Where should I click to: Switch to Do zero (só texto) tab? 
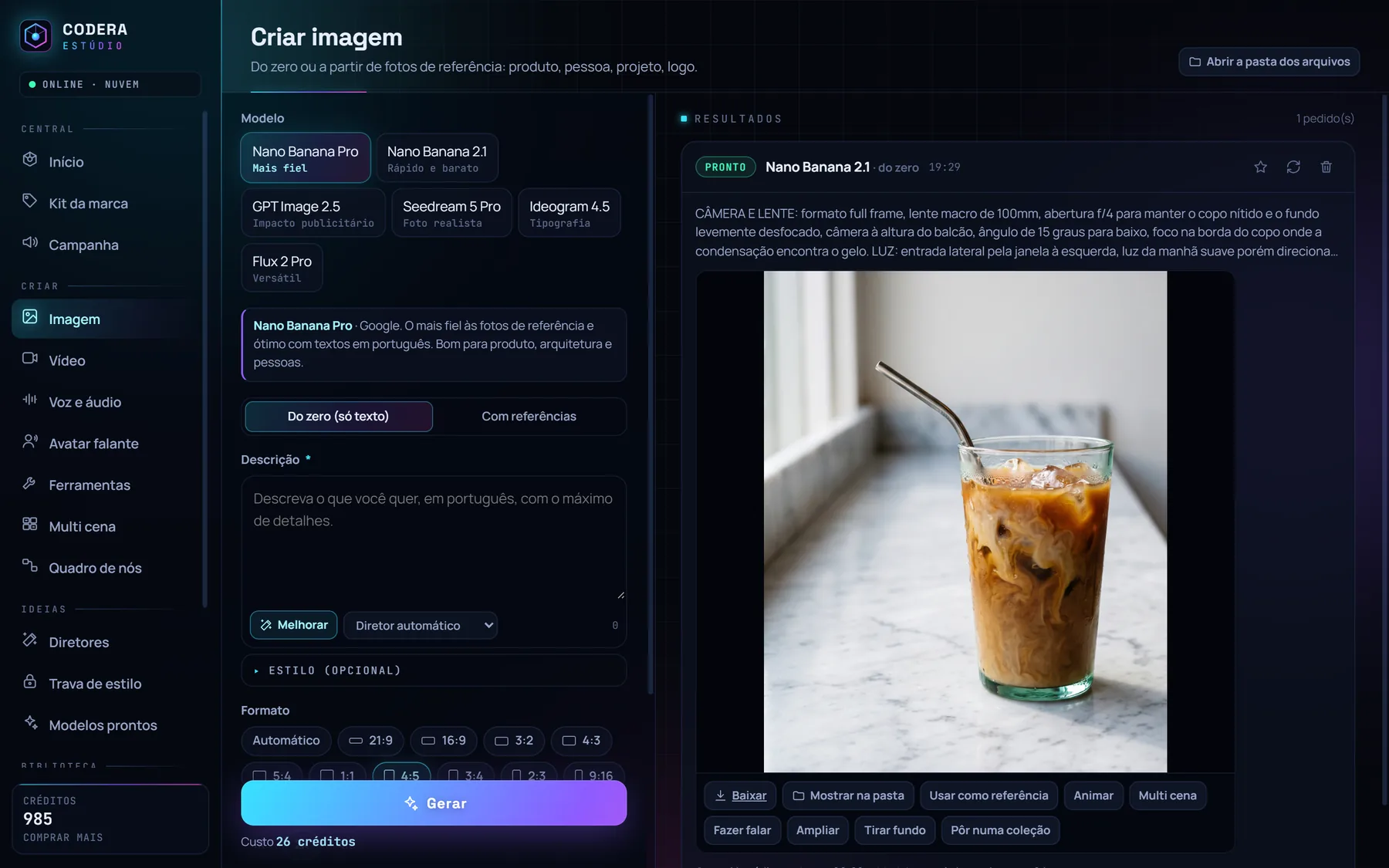click(339, 417)
